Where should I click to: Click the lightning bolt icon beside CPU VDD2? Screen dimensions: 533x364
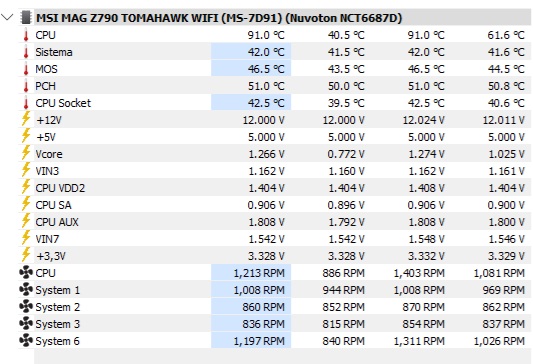(26, 187)
